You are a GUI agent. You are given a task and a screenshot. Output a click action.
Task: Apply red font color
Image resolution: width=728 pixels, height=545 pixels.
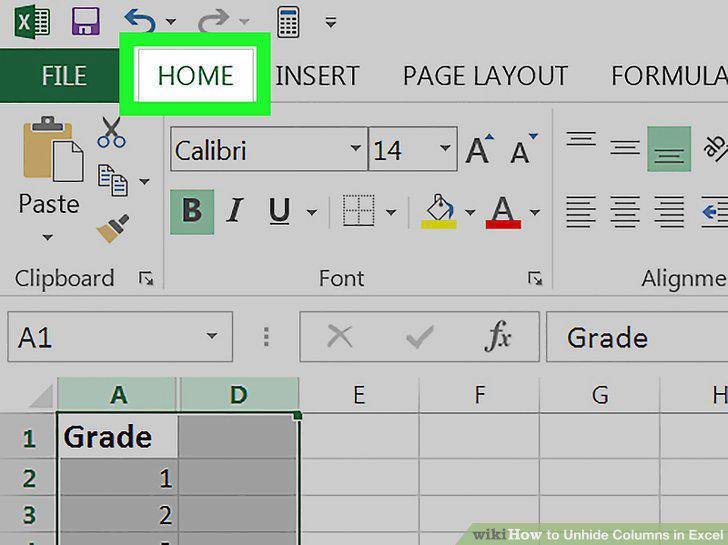click(503, 211)
